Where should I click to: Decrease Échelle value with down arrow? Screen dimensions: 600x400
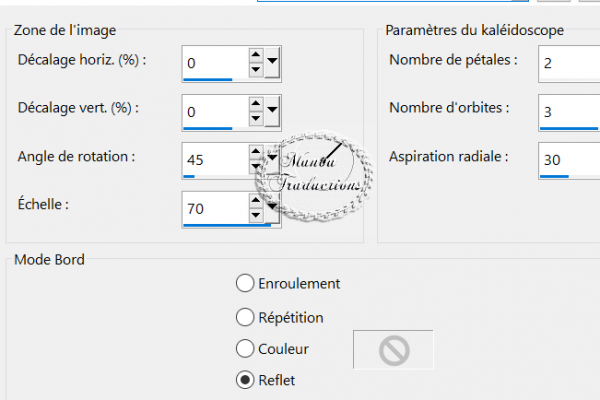click(256, 215)
